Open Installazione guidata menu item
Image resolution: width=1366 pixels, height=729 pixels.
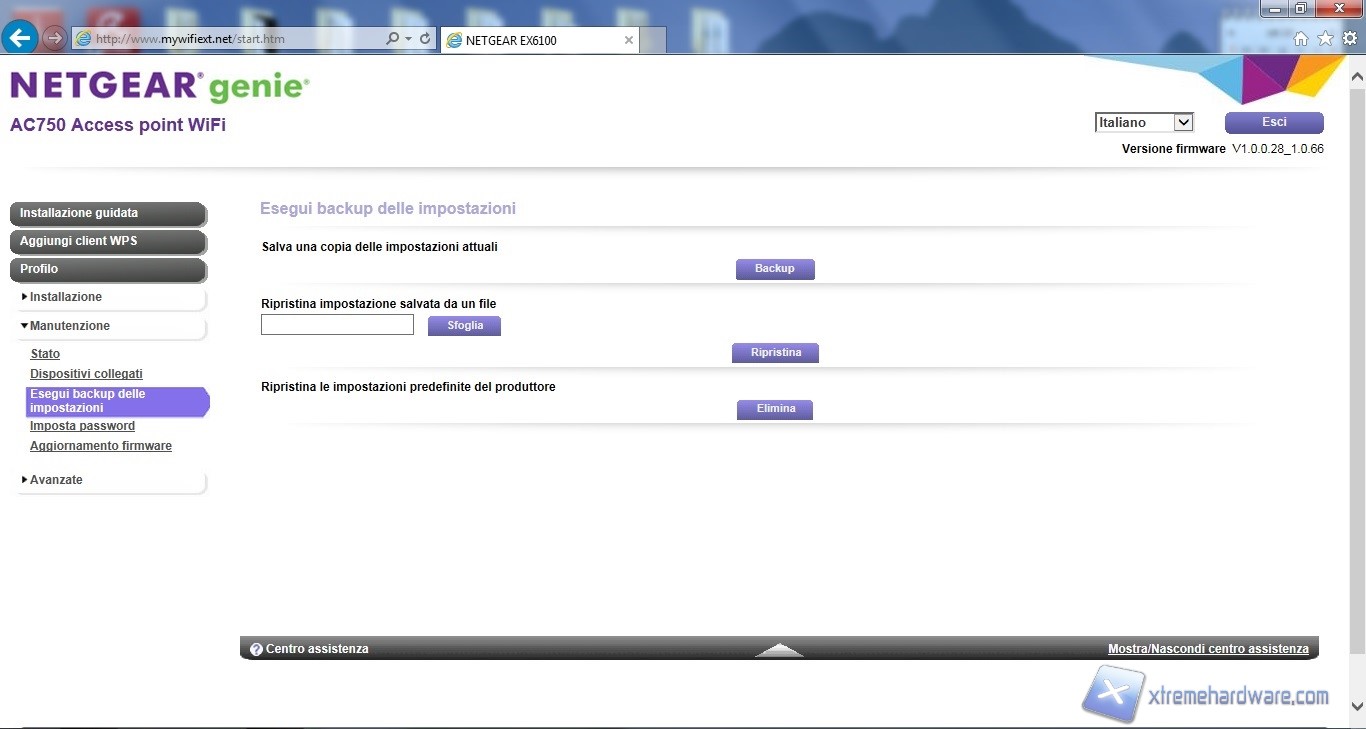(107, 213)
